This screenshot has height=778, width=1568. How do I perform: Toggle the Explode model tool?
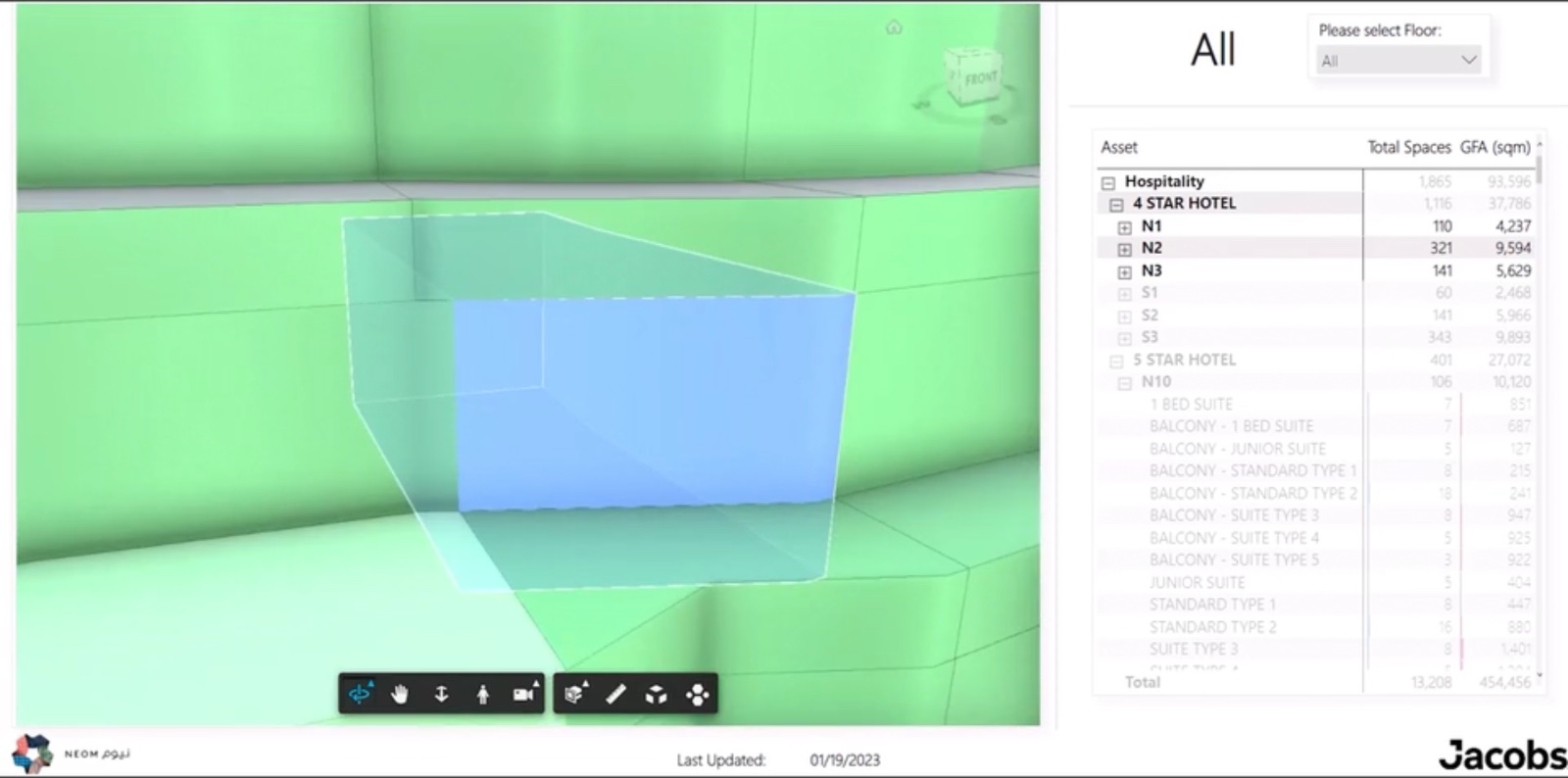(657, 695)
